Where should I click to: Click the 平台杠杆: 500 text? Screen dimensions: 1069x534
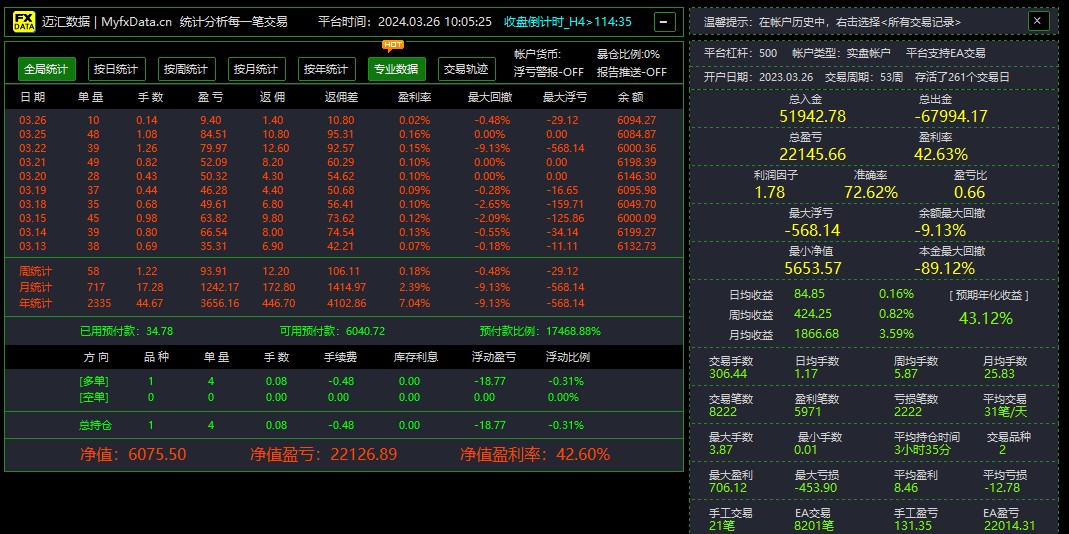coord(740,53)
